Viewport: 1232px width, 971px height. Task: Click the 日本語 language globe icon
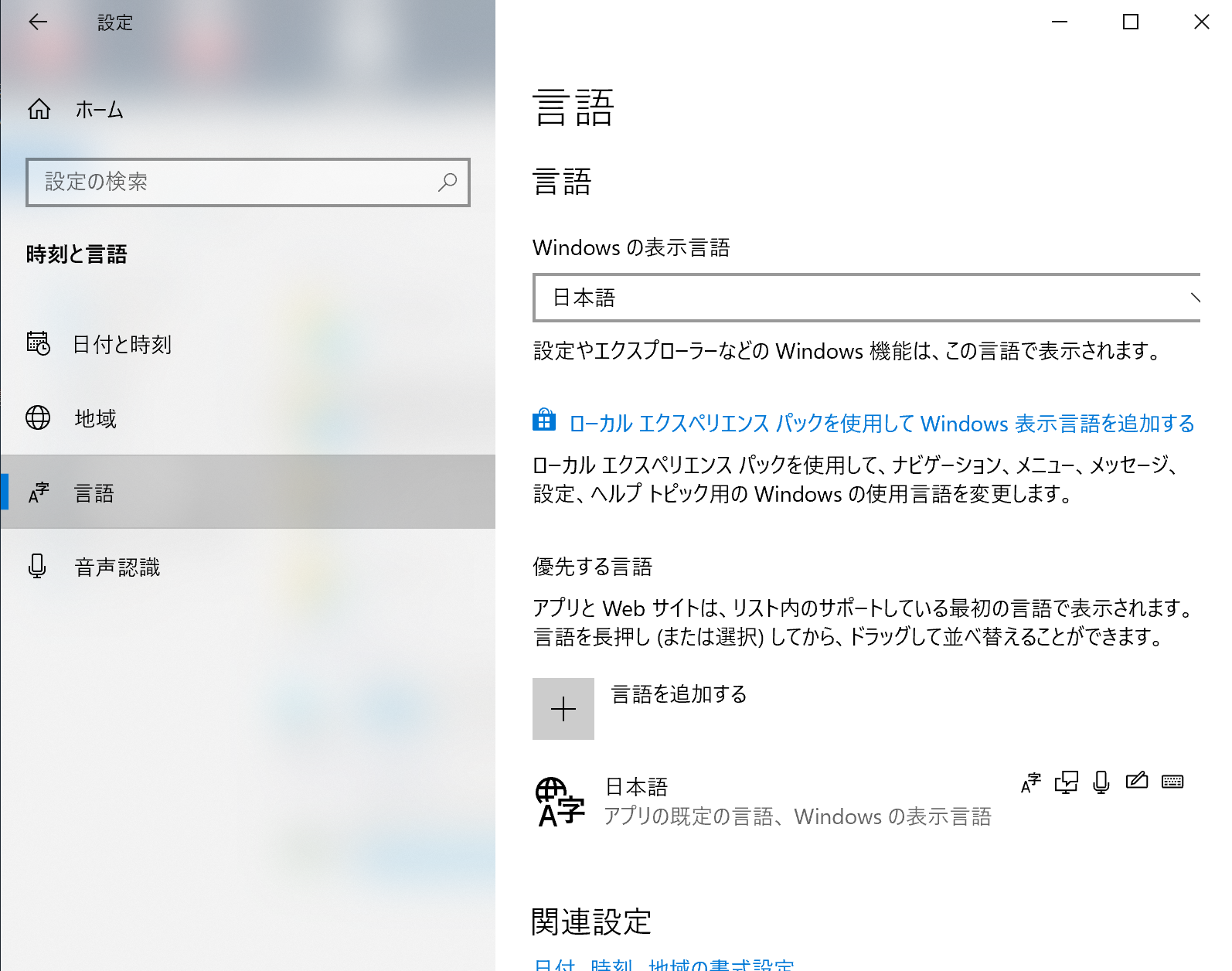pyautogui.click(x=560, y=802)
